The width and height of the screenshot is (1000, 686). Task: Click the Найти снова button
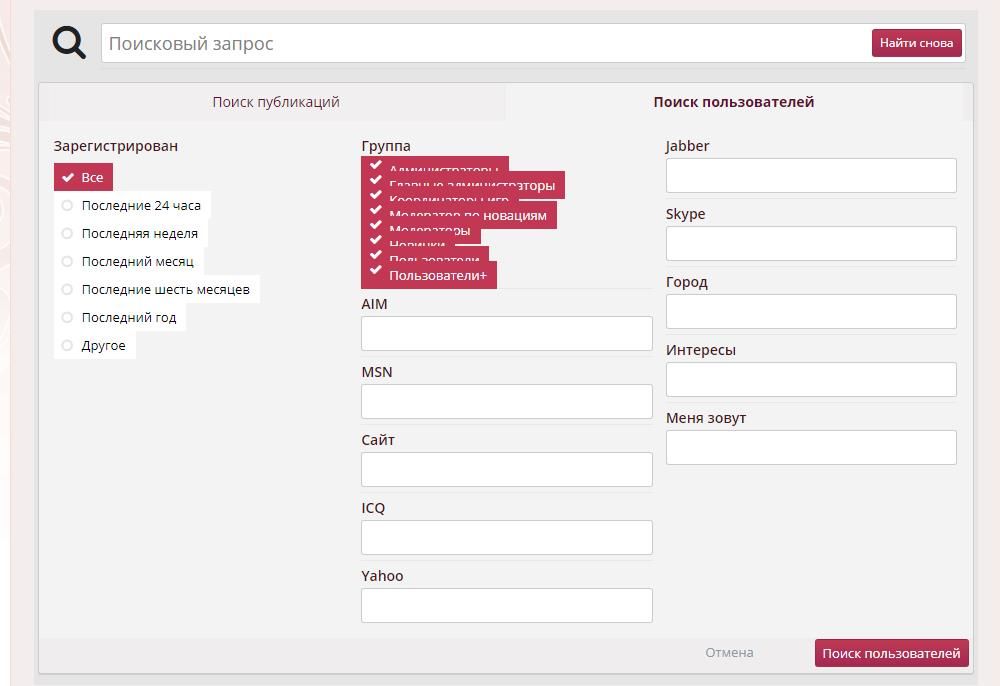click(916, 43)
